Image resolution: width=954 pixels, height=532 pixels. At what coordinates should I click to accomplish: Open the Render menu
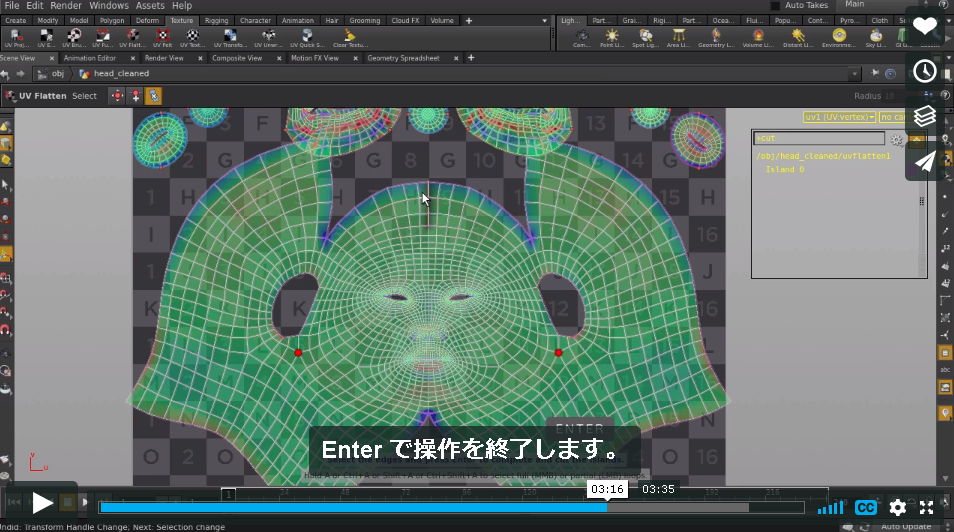pyautogui.click(x=66, y=5)
